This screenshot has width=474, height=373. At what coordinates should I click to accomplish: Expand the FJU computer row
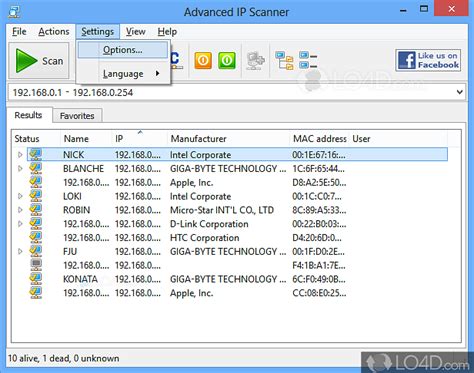pos(20,251)
